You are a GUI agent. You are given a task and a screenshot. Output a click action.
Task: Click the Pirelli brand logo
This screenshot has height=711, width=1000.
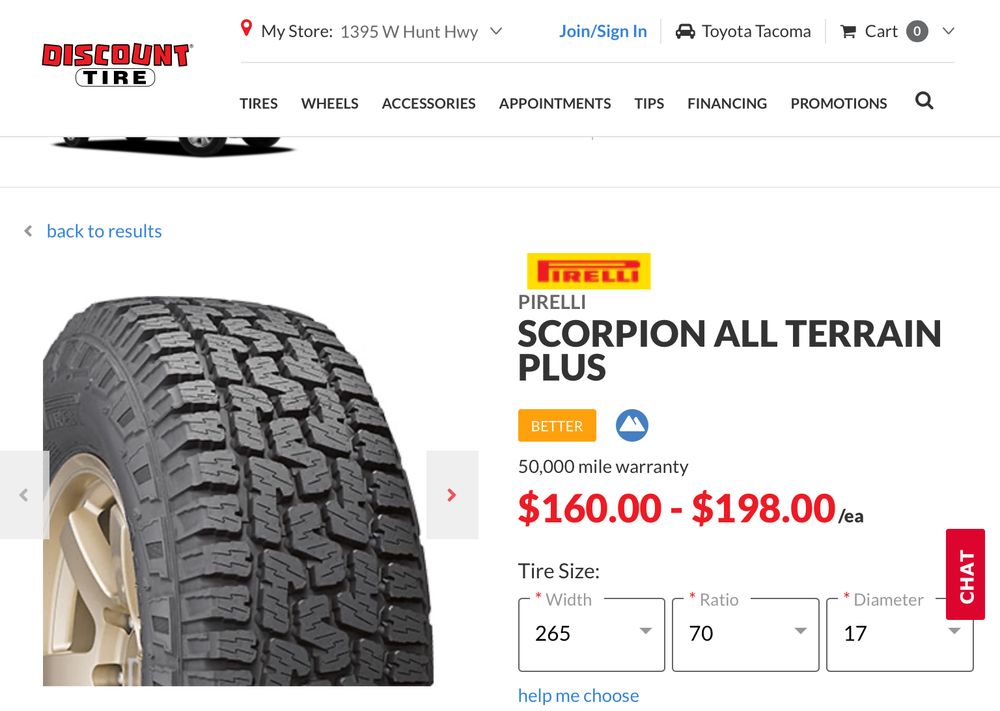pos(588,271)
